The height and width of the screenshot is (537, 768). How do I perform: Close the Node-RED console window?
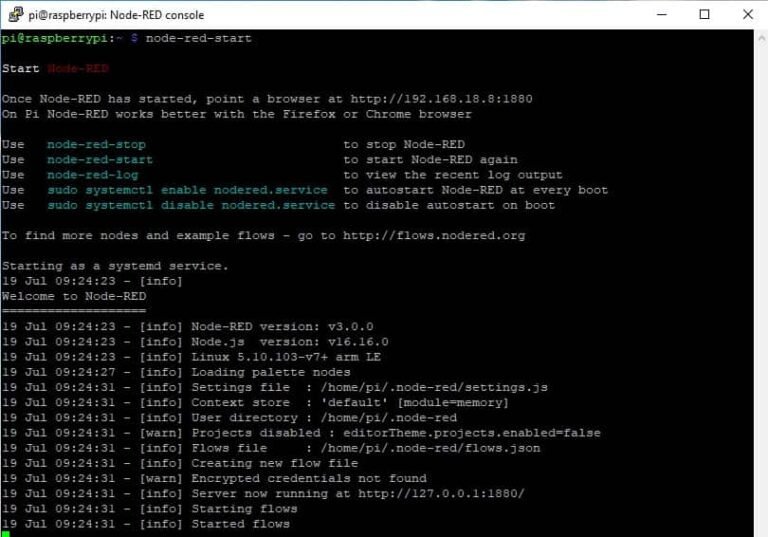746,15
